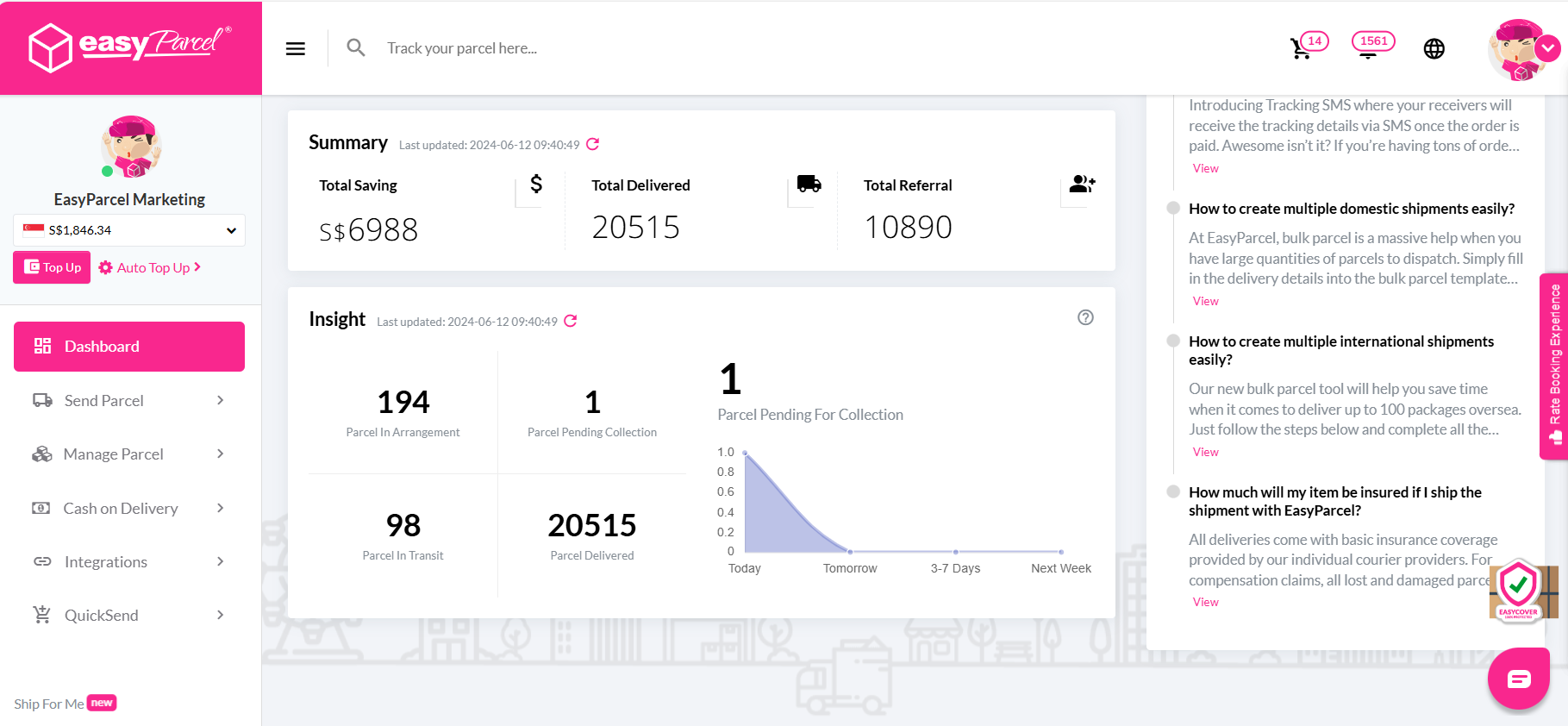Image resolution: width=1568 pixels, height=726 pixels.
Task: Click the Total Saving dollar icon
Action: [x=536, y=184]
